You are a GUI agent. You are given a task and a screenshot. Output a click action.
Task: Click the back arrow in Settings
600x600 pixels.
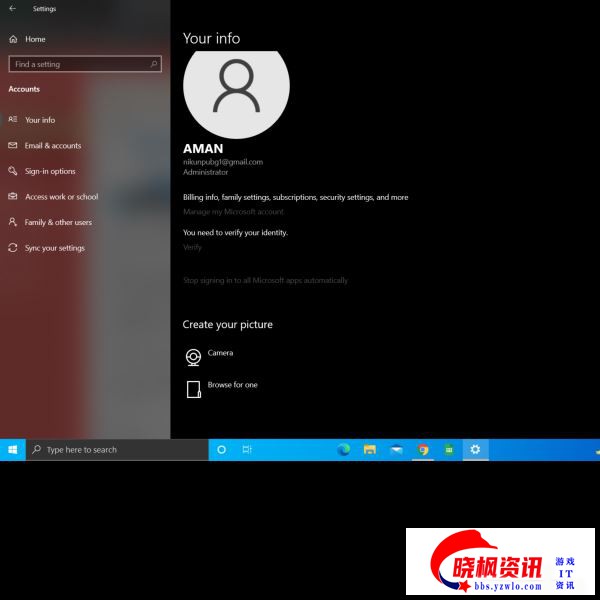[x=12, y=9]
